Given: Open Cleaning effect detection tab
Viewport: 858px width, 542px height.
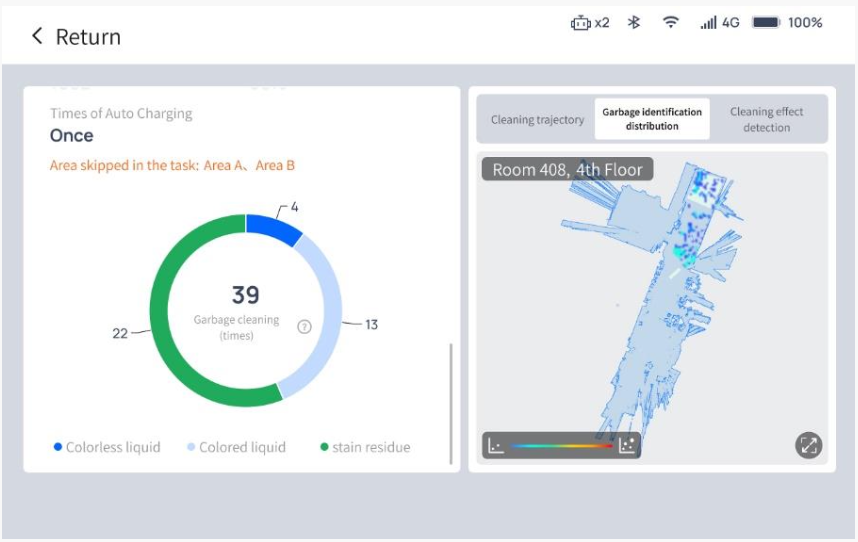Looking at the screenshot, I should [x=766, y=119].
